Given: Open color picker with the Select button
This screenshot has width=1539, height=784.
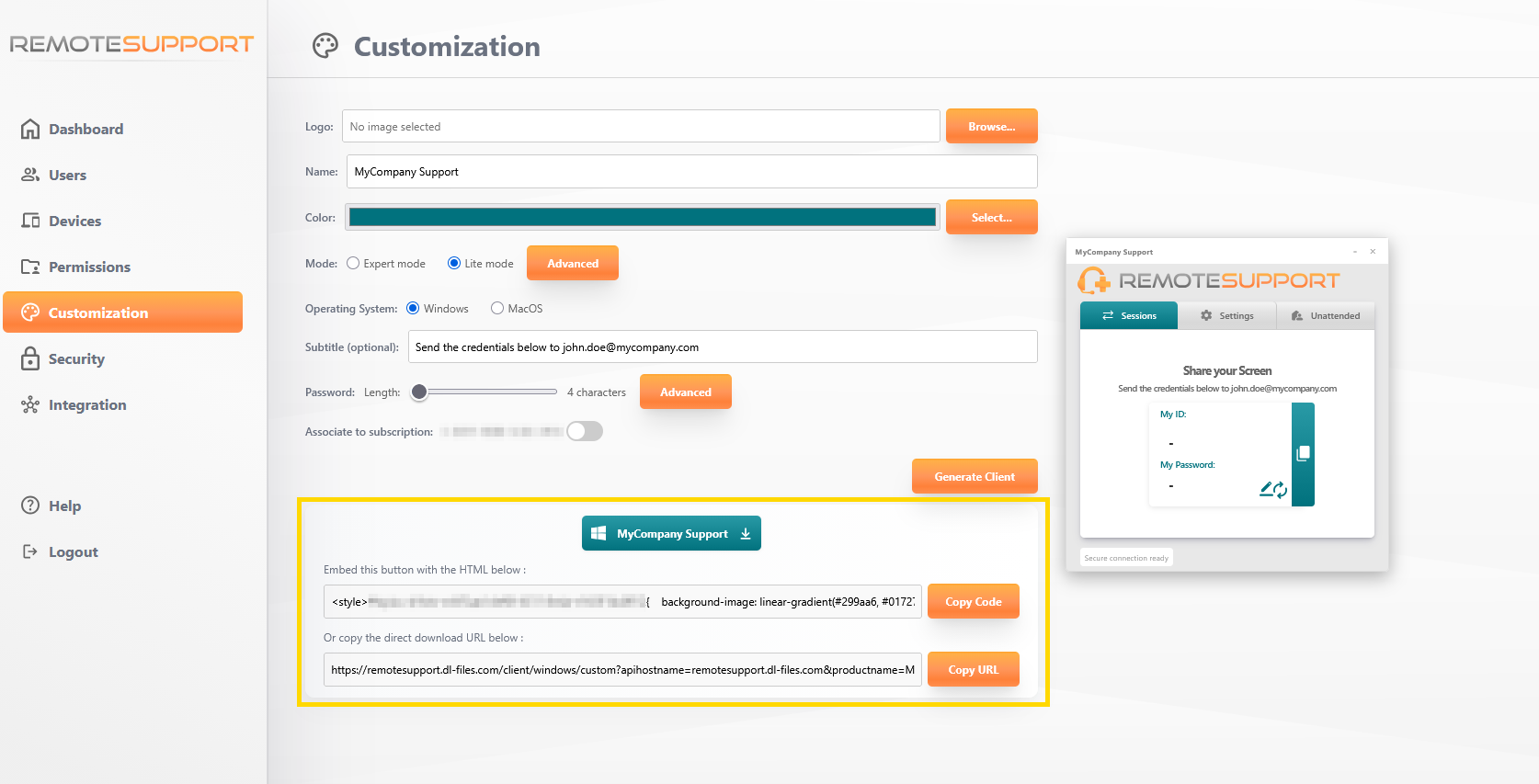Looking at the screenshot, I should click(991, 218).
